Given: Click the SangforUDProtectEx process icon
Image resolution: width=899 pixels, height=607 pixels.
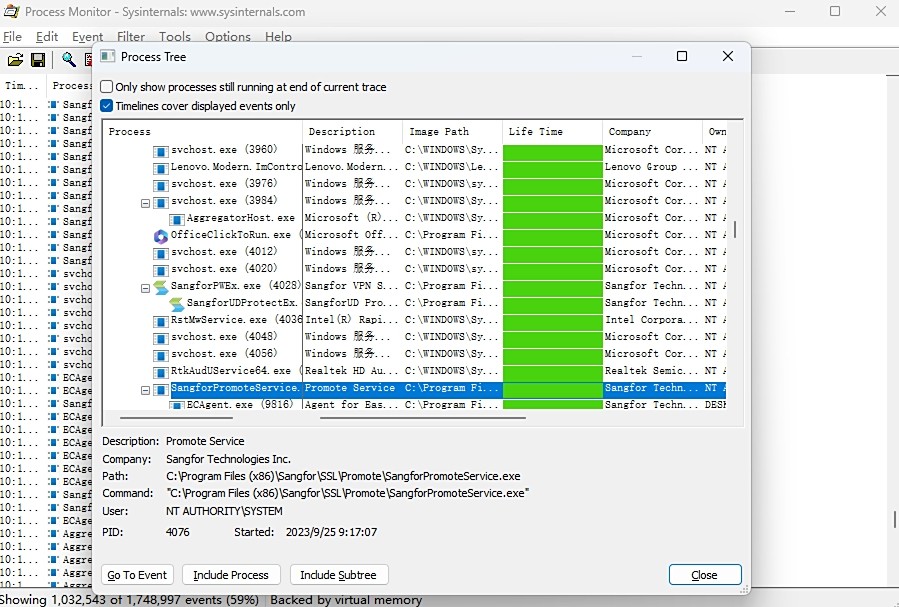Looking at the screenshot, I should pos(176,303).
